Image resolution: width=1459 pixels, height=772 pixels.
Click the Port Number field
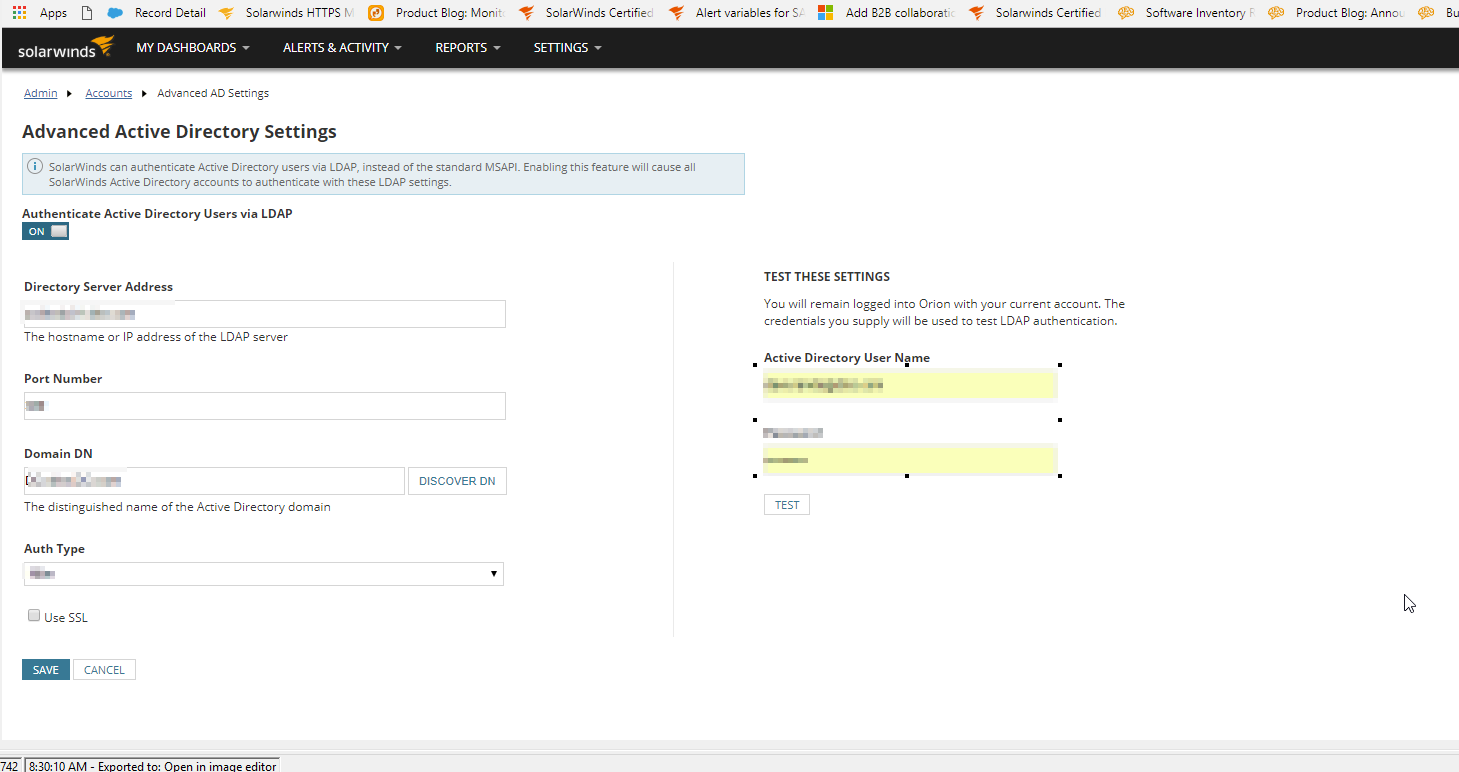tap(265, 406)
